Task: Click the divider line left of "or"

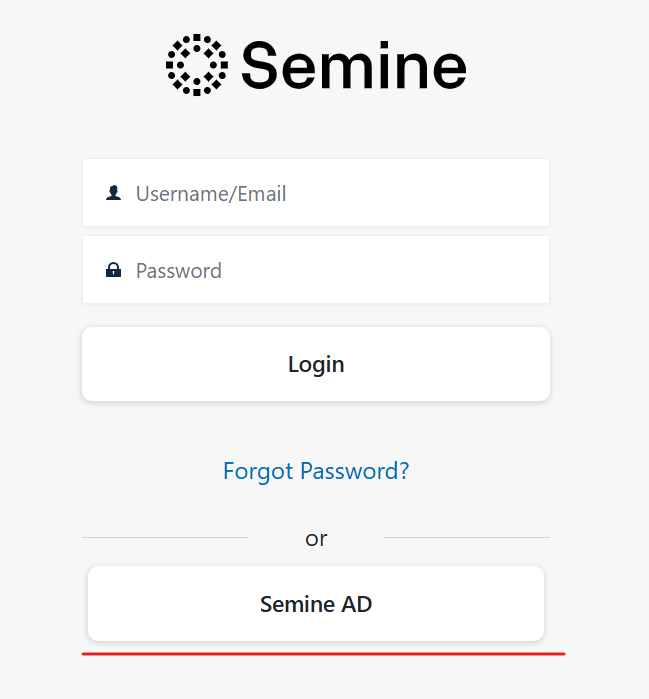Action: pos(165,538)
